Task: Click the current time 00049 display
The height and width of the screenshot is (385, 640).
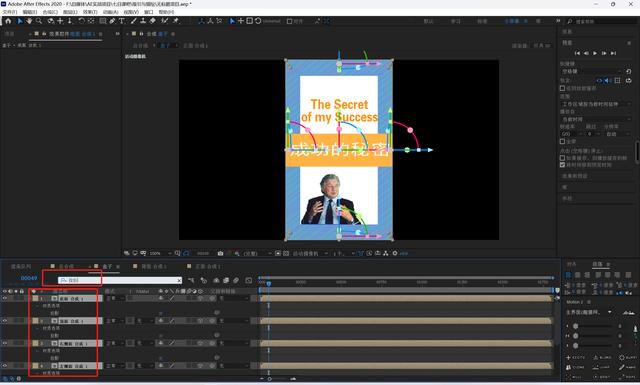Action: pyautogui.click(x=29, y=278)
